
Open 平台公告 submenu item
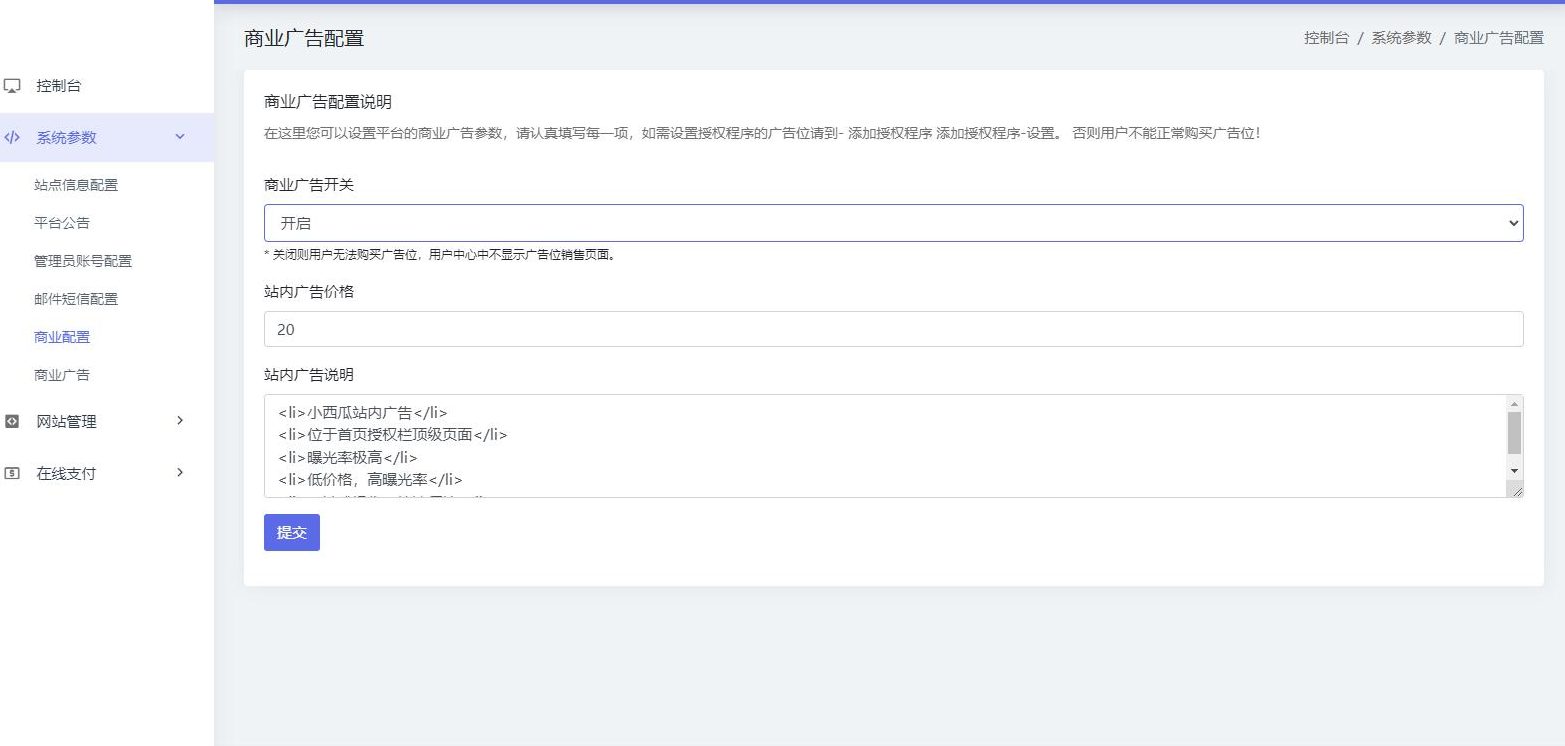coord(62,223)
